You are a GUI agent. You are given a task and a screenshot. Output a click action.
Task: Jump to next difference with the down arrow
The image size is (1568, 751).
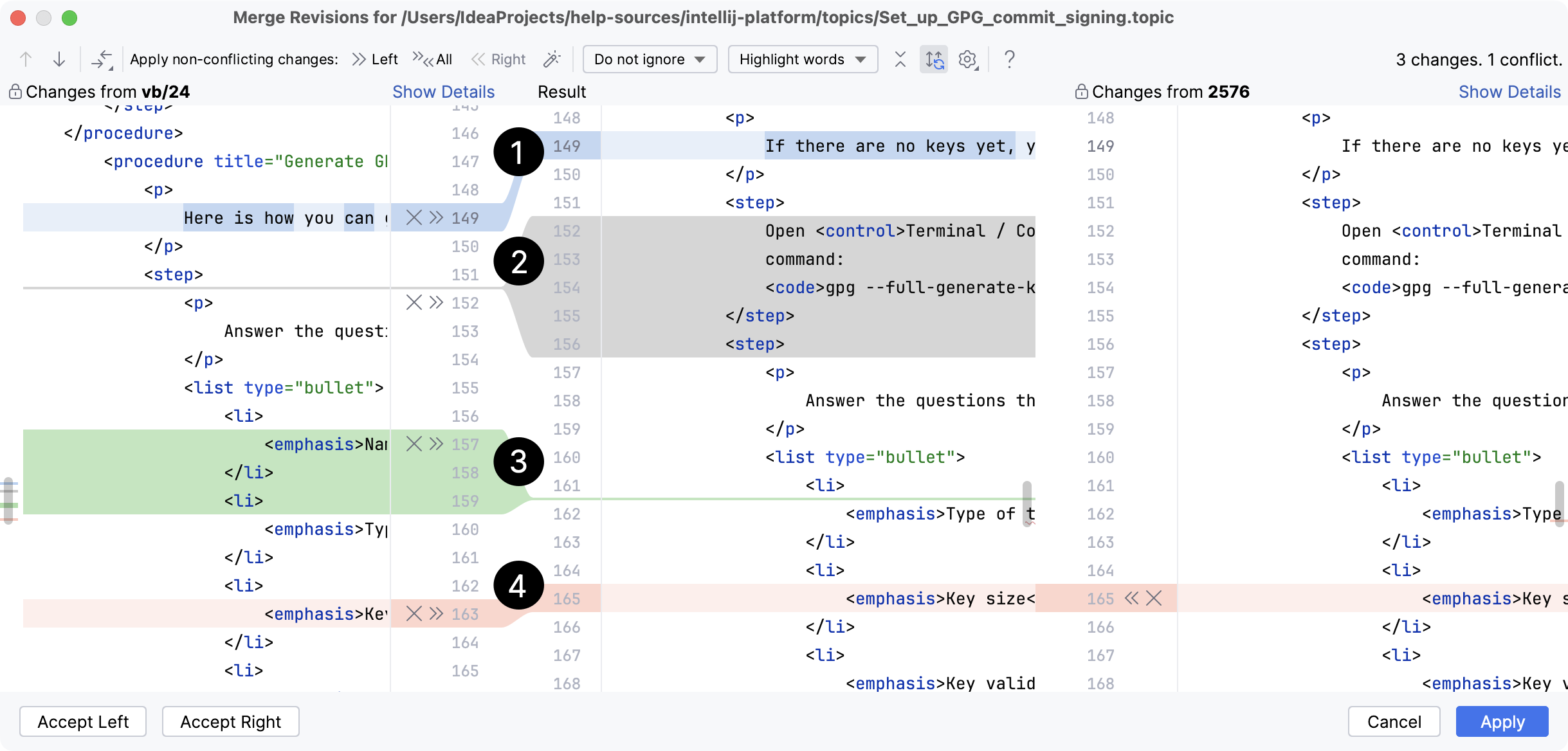(x=59, y=59)
